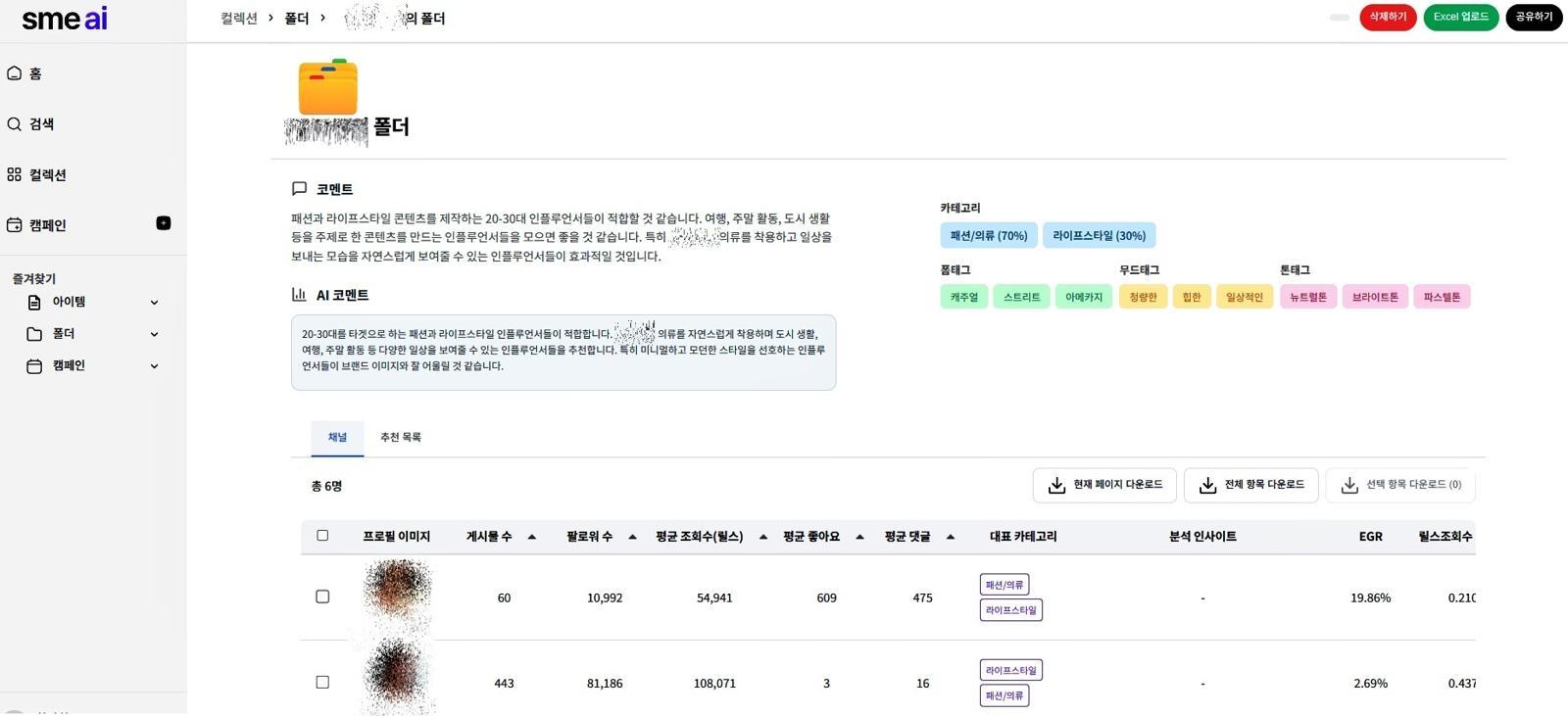
Task: Click the 19.86% EGR value
Action: point(1370,597)
